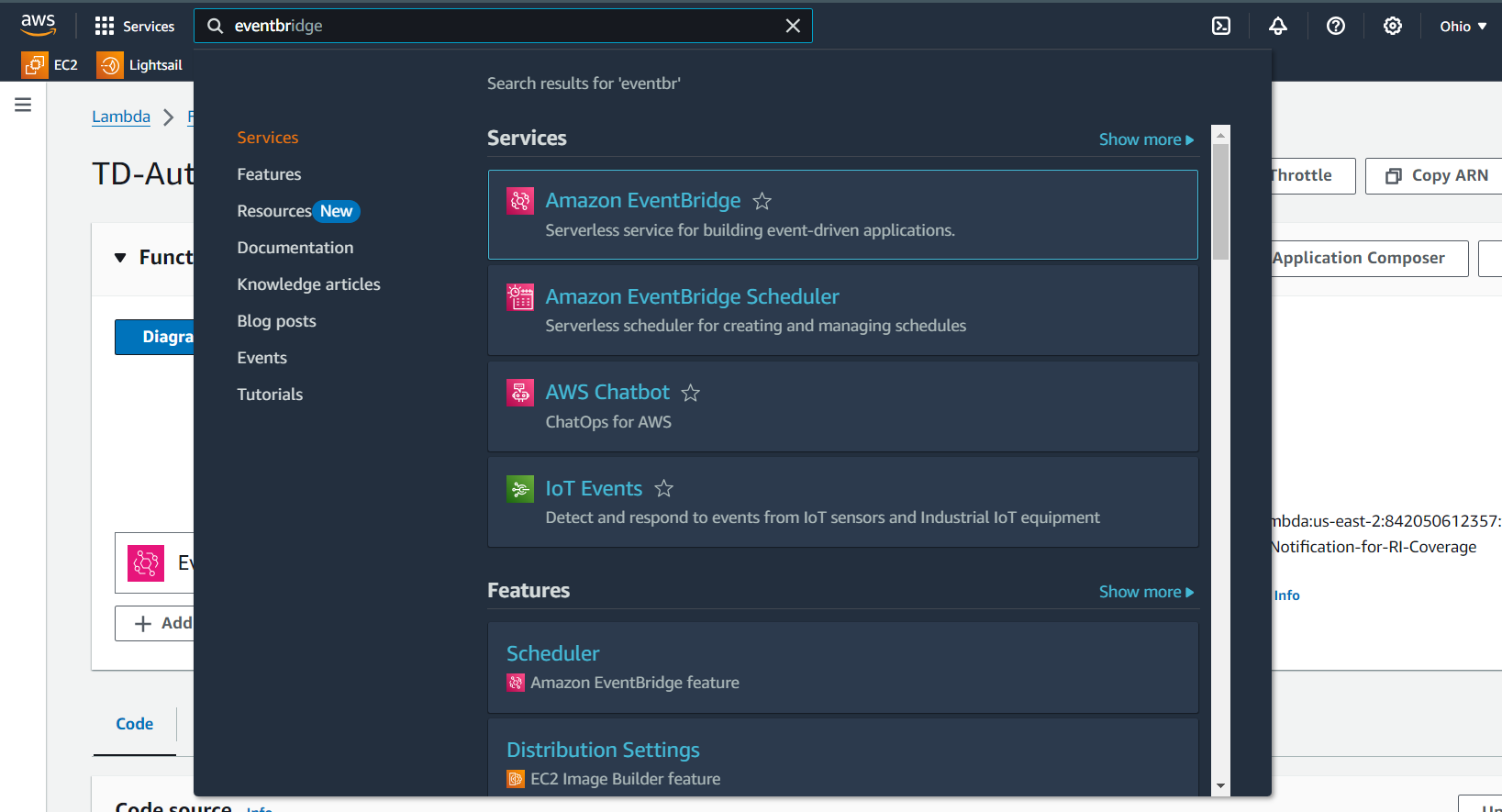Click the search magnifier icon

point(215,26)
